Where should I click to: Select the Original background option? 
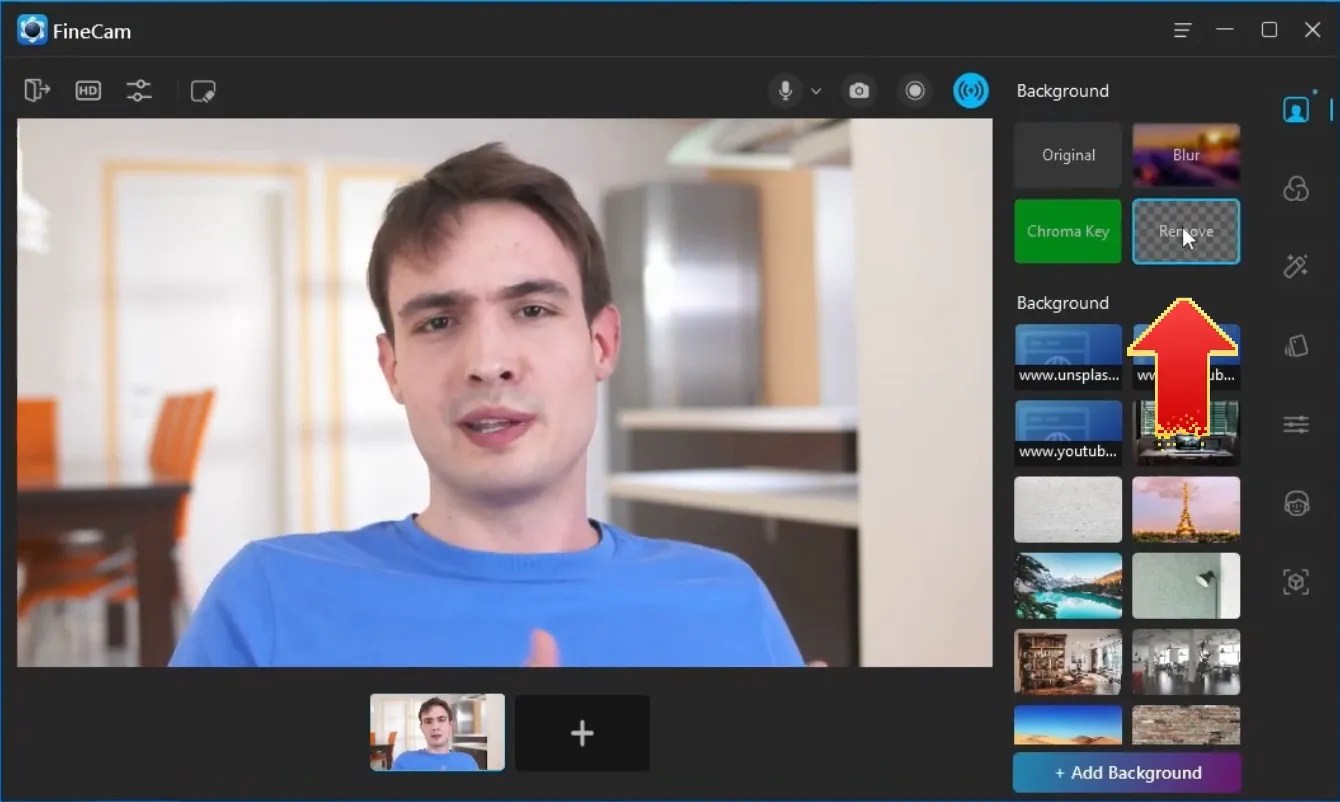coord(1067,155)
